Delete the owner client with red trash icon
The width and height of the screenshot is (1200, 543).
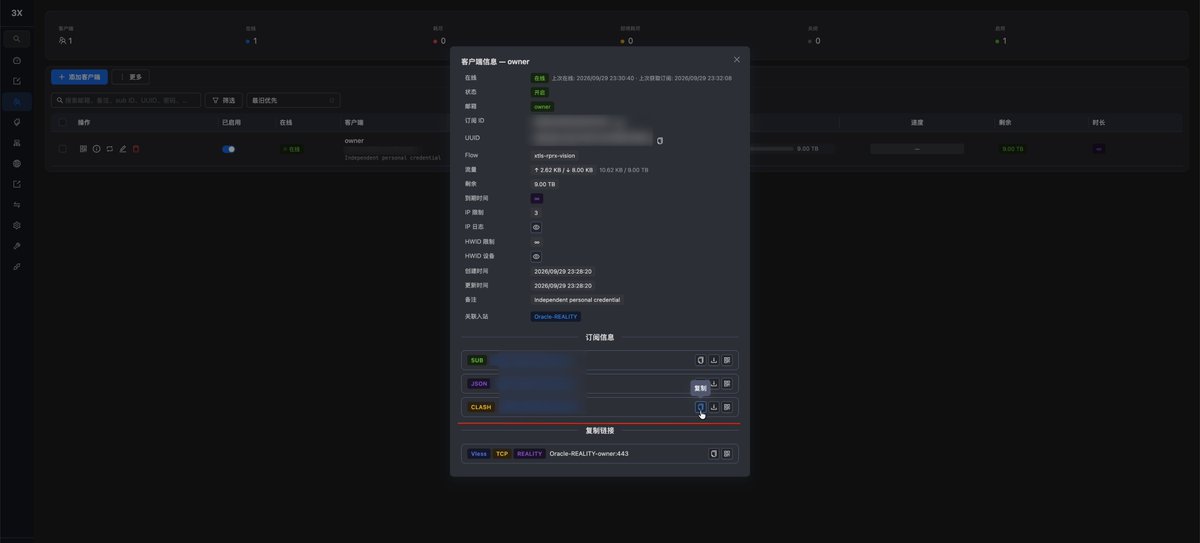pos(136,149)
